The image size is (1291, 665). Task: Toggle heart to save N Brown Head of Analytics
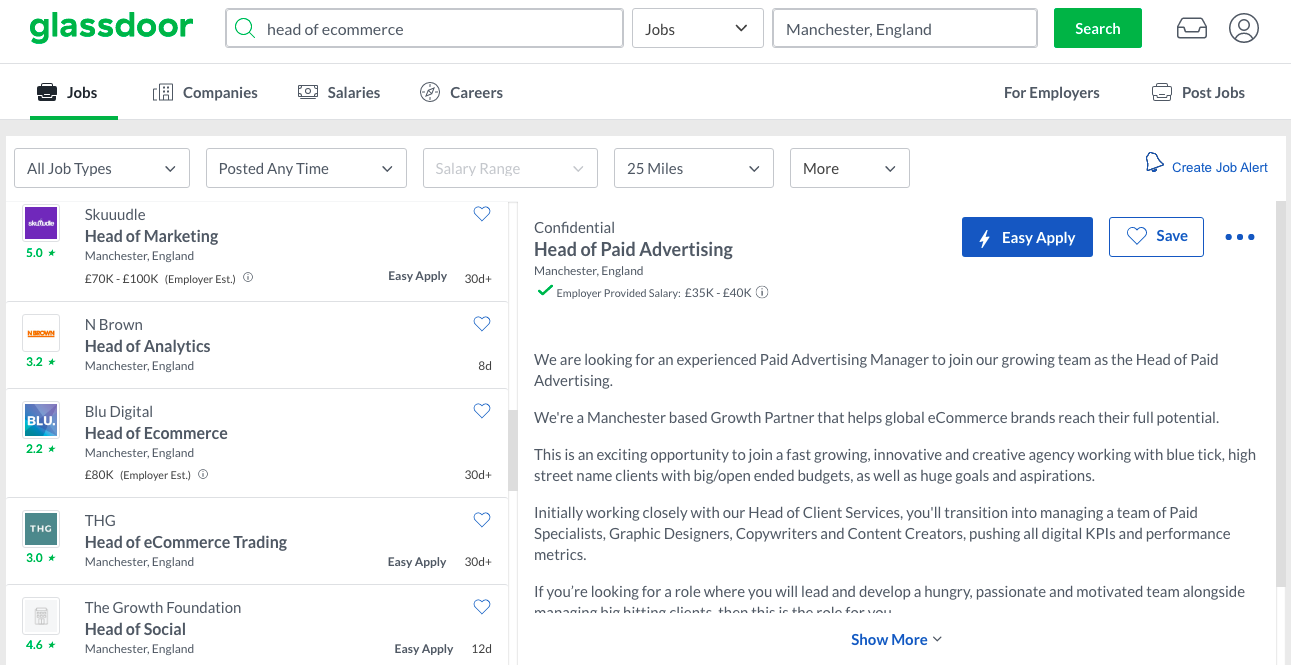[x=482, y=324]
